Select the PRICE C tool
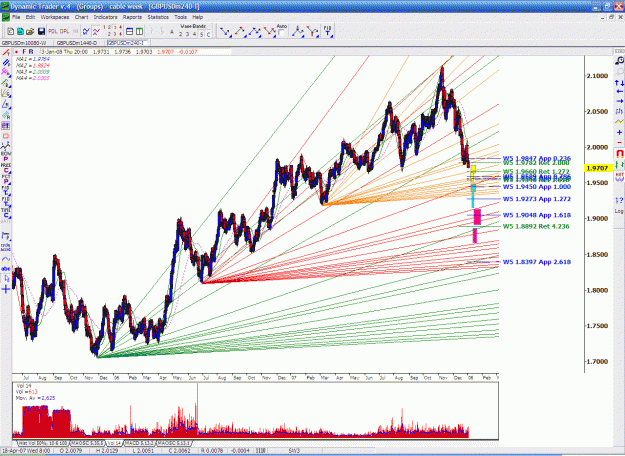This screenshot has width=625, height=456. click(x=6, y=167)
